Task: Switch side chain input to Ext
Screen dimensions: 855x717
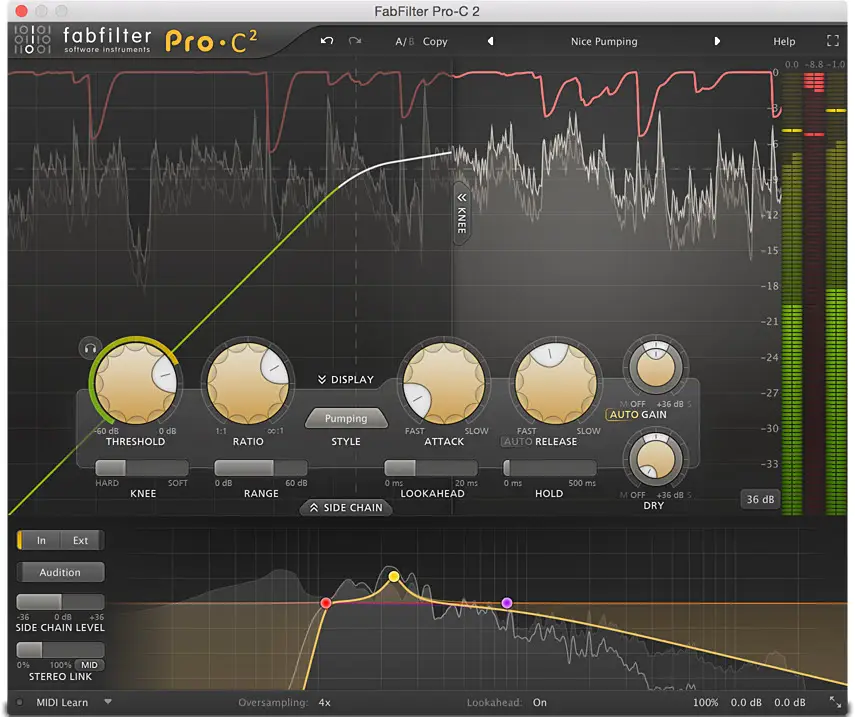Action: (81, 540)
